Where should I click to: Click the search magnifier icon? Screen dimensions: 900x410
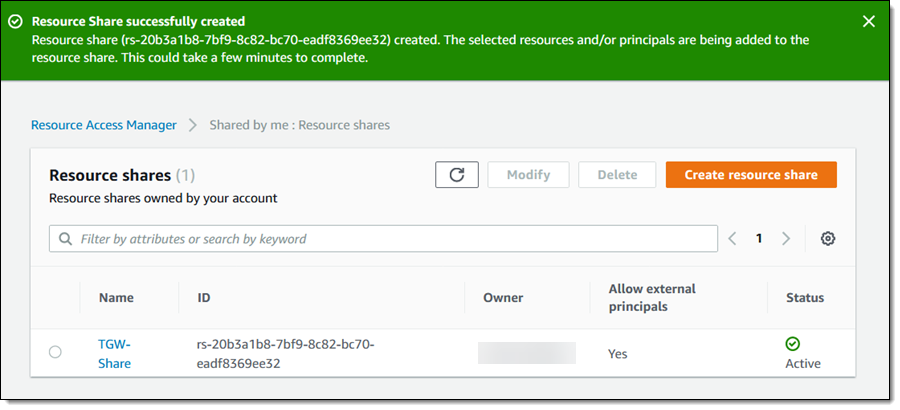[66, 239]
